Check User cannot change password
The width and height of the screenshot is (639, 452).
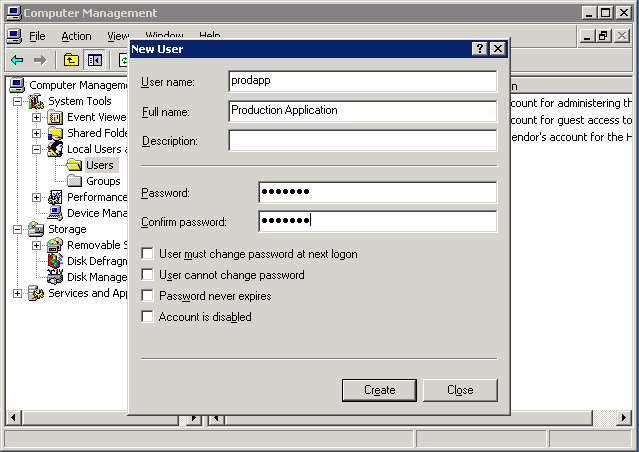tap(148, 275)
